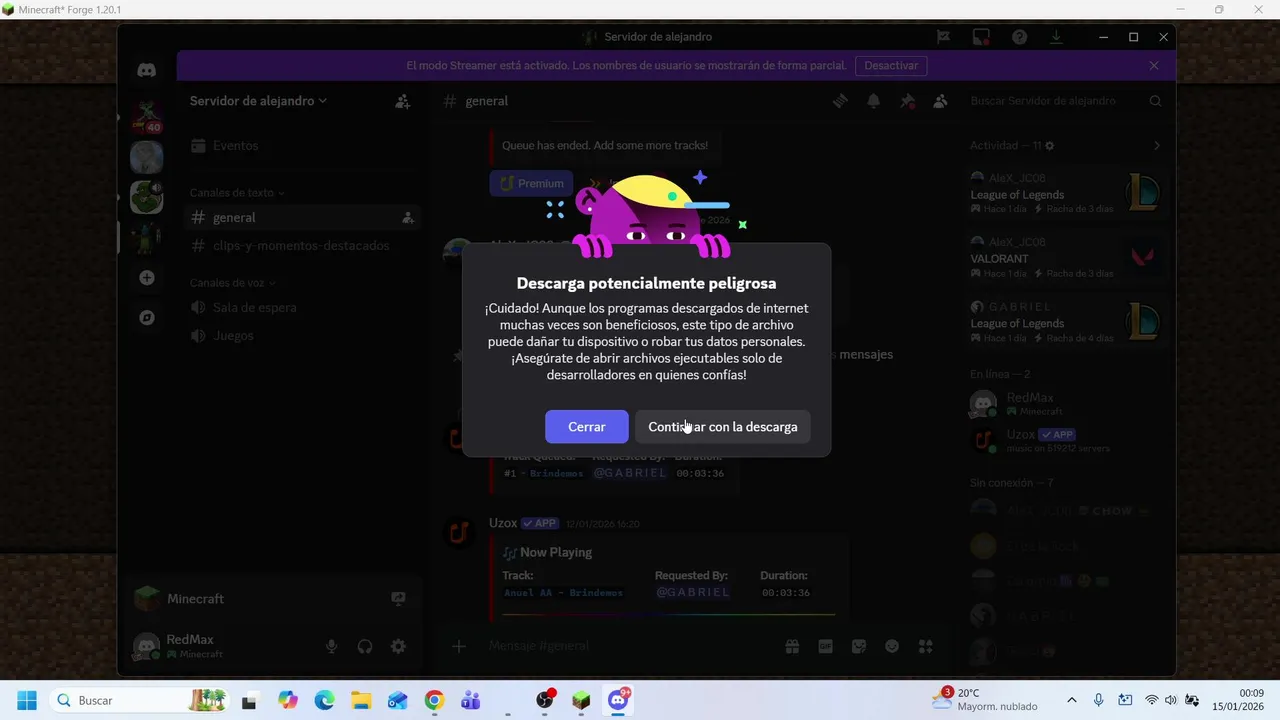This screenshot has height=720, width=1280.
Task: Open the apps launcher icon in message bar
Action: 926,646
